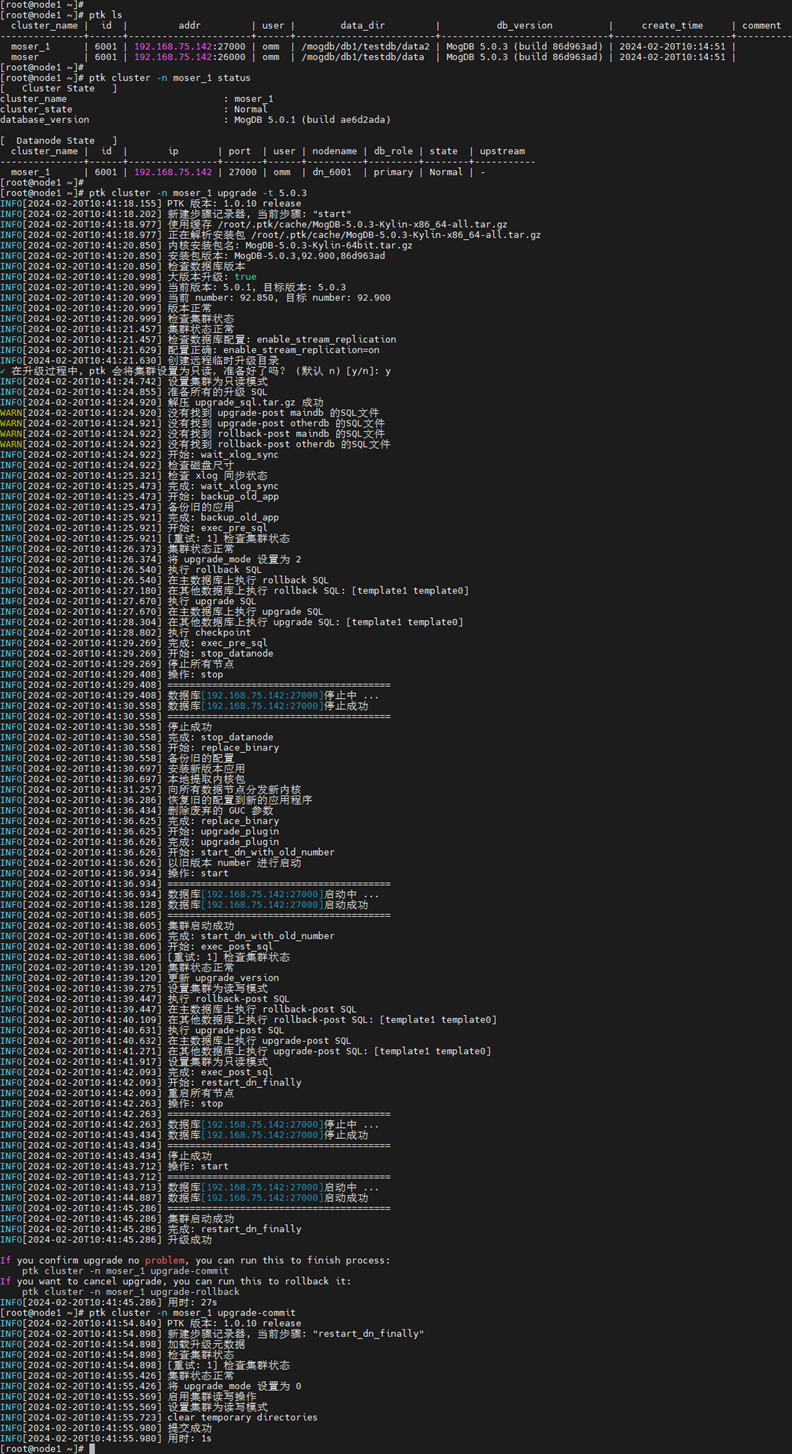
Task: Click the suggested 'upgrade-rollback' command
Action: click(130, 1292)
